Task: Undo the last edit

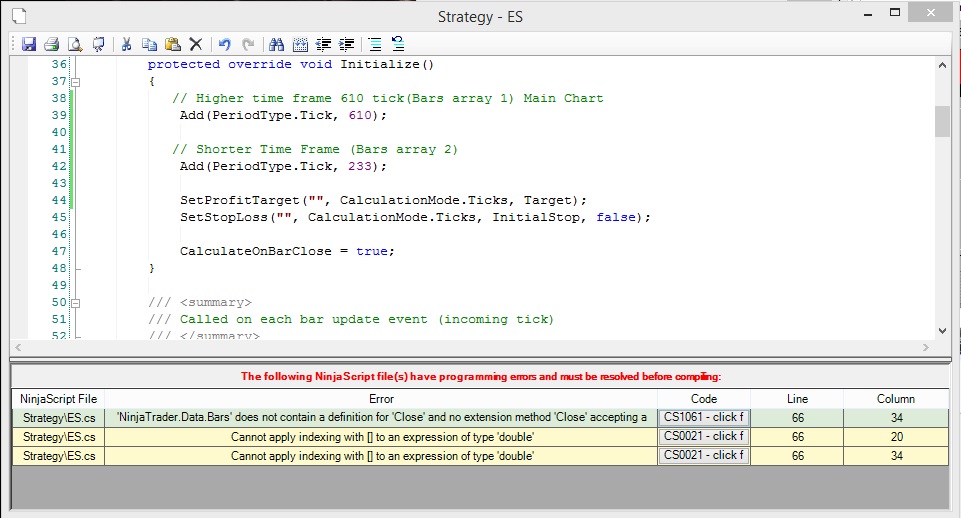Action: [x=225, y=44]
